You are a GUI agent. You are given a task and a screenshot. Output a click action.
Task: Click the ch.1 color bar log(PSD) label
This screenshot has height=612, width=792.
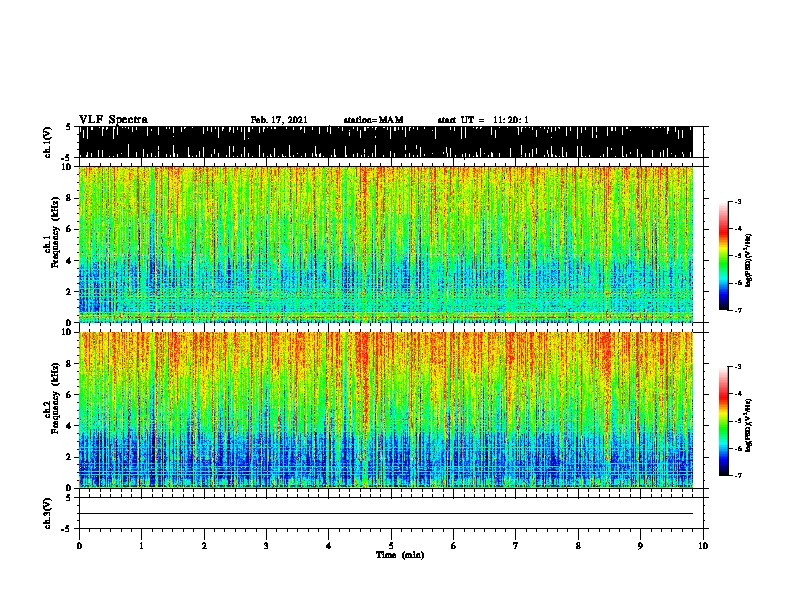[749, 260]
